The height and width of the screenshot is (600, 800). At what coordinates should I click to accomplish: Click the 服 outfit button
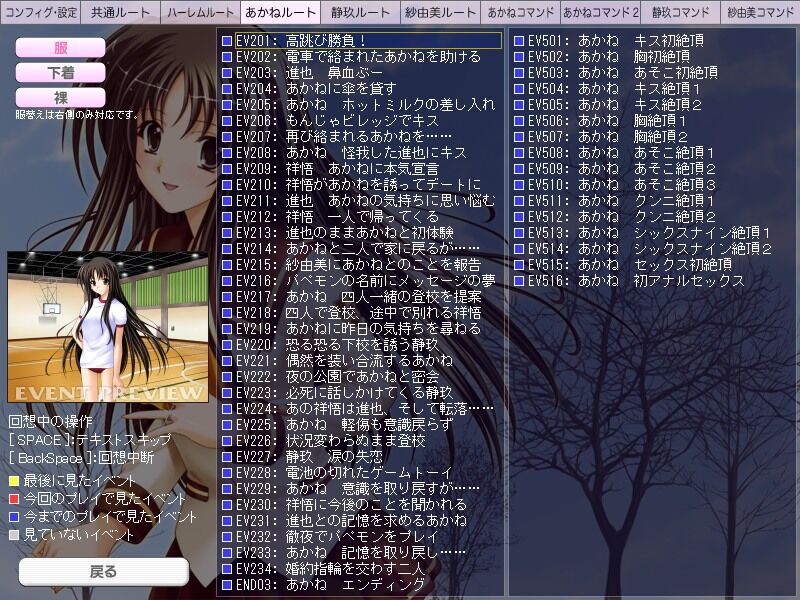(x=61, y=47)
